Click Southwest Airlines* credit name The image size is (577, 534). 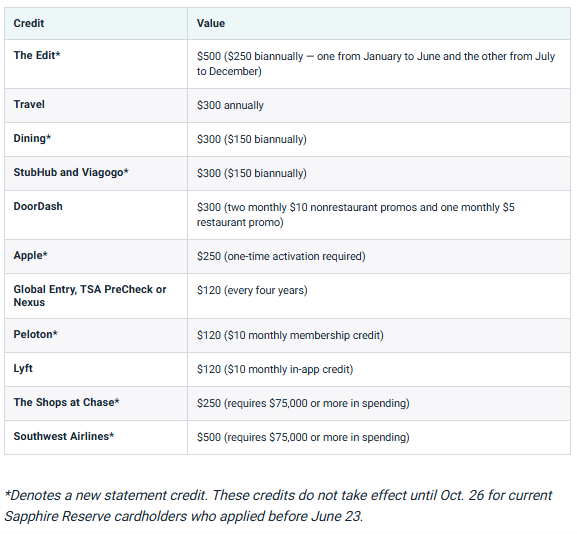[64, 436]
